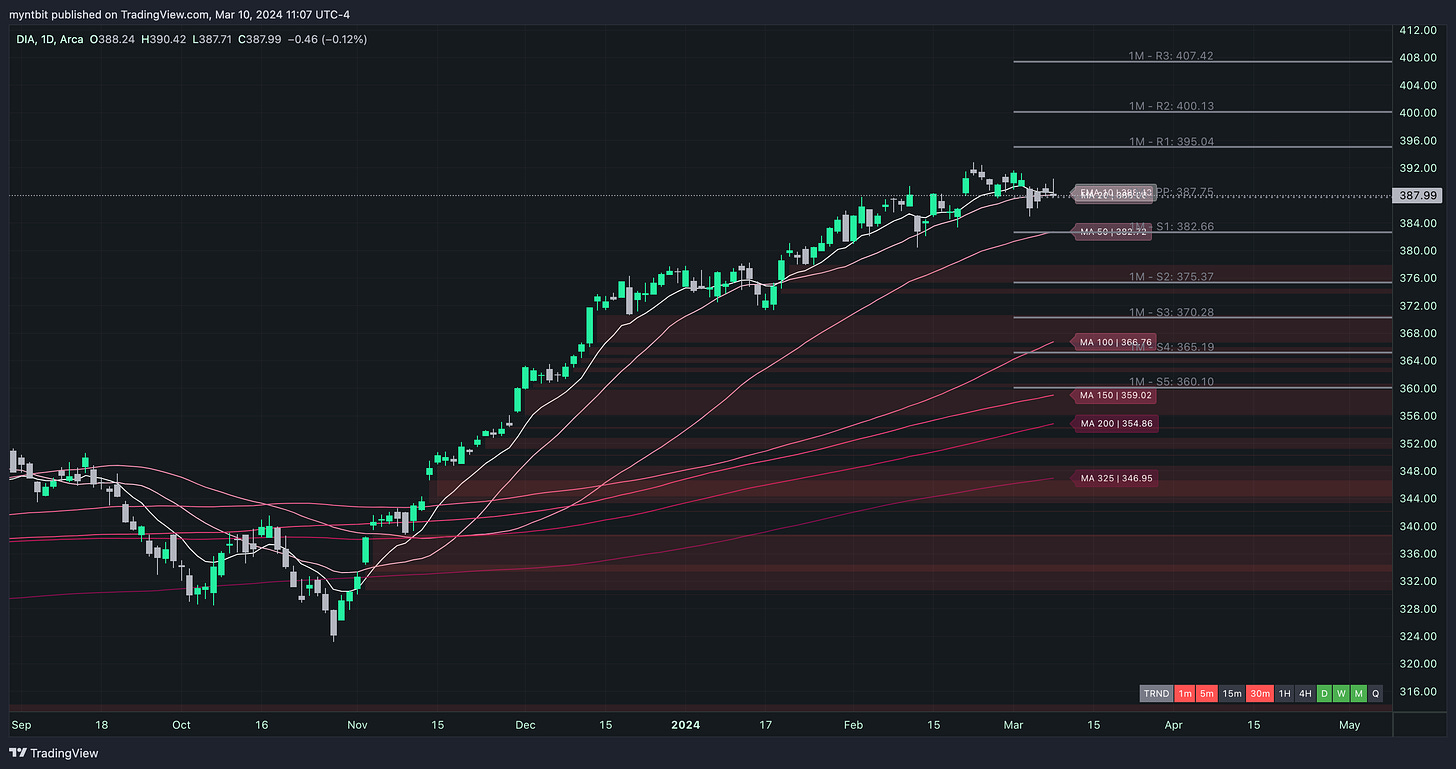Screen dimensions: 1456x769
Task: Click the open value O388.24
Action: coord(114,39)
